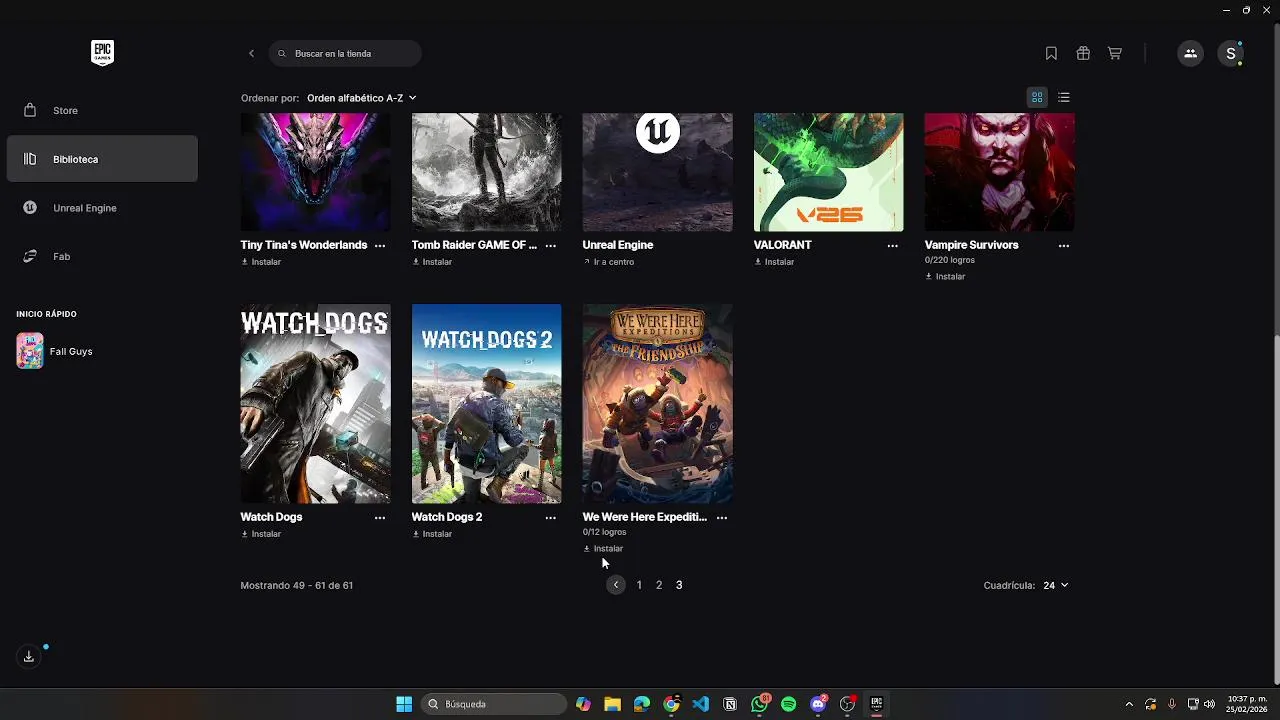Click the 0/220 logros text
The image size is (1280, 720).
[950, 260]
